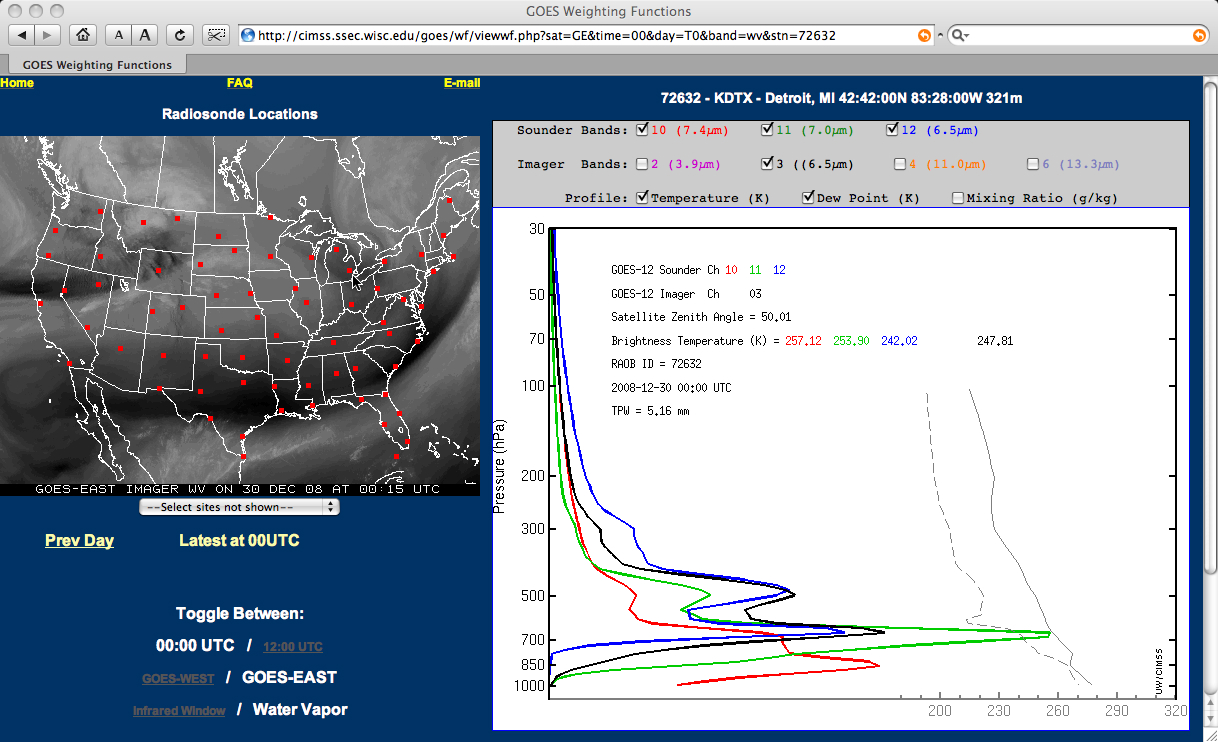
Task: Click the 'TPW = 5.16 mm' text in chart
Action: point(650,411)
